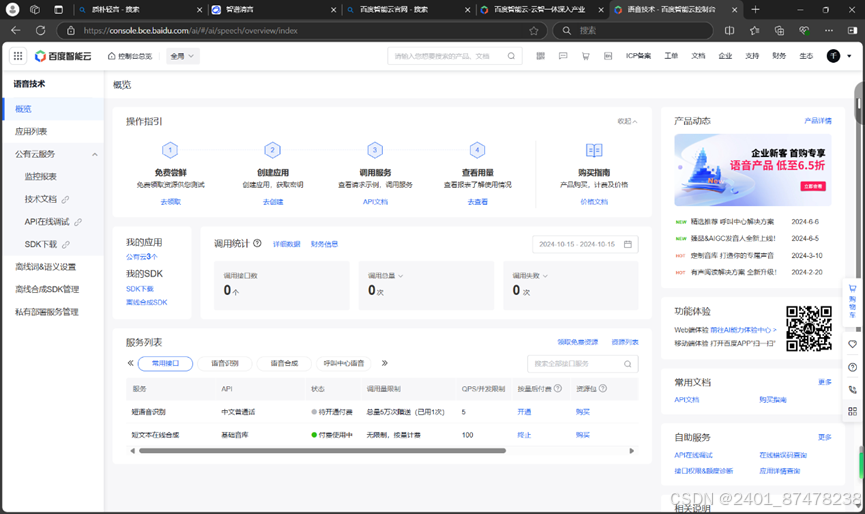Click the help icon beside 资源包 column

tap(603, 388)
